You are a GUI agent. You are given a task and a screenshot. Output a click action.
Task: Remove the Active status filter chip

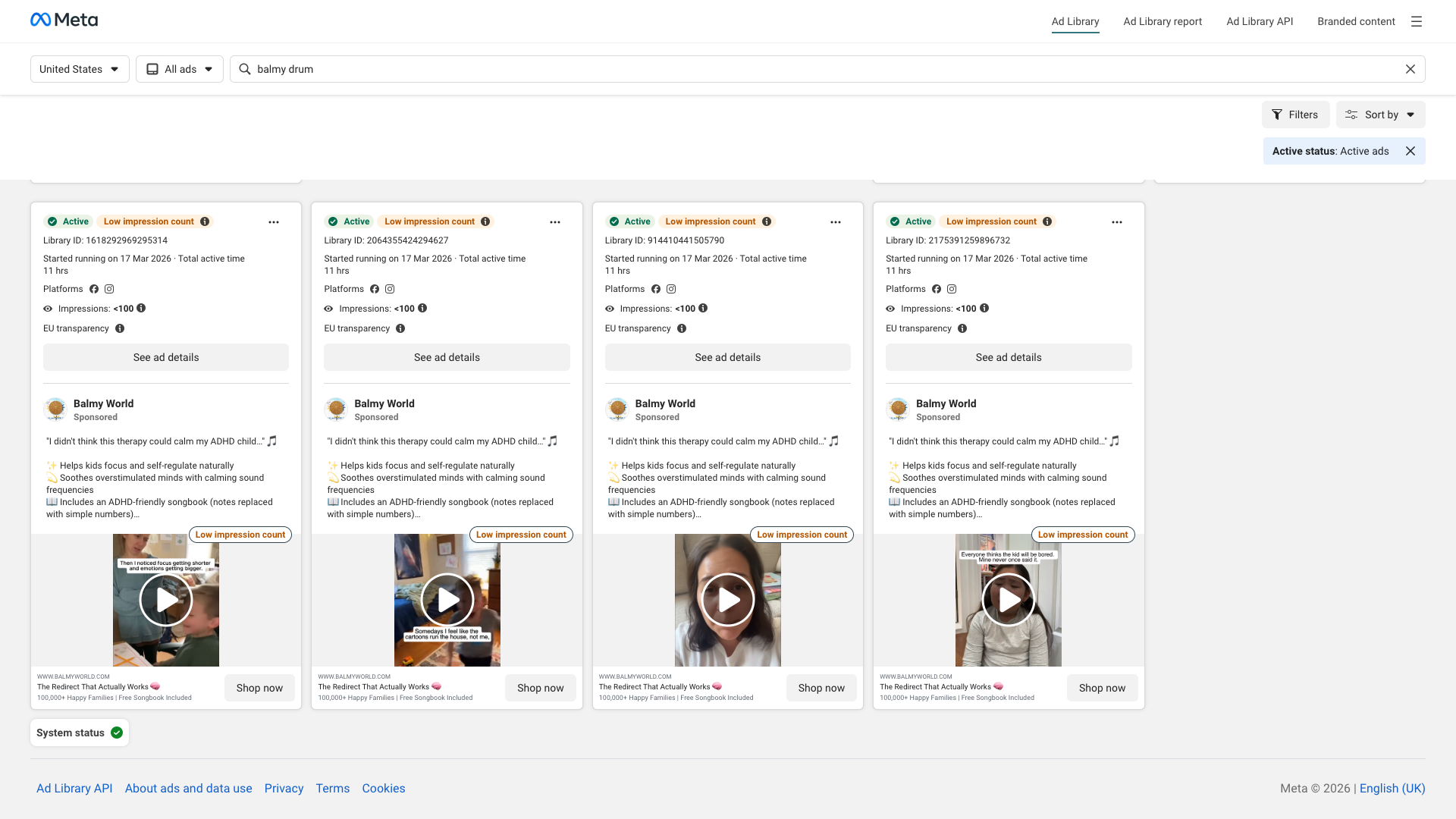coord(1410,151)
